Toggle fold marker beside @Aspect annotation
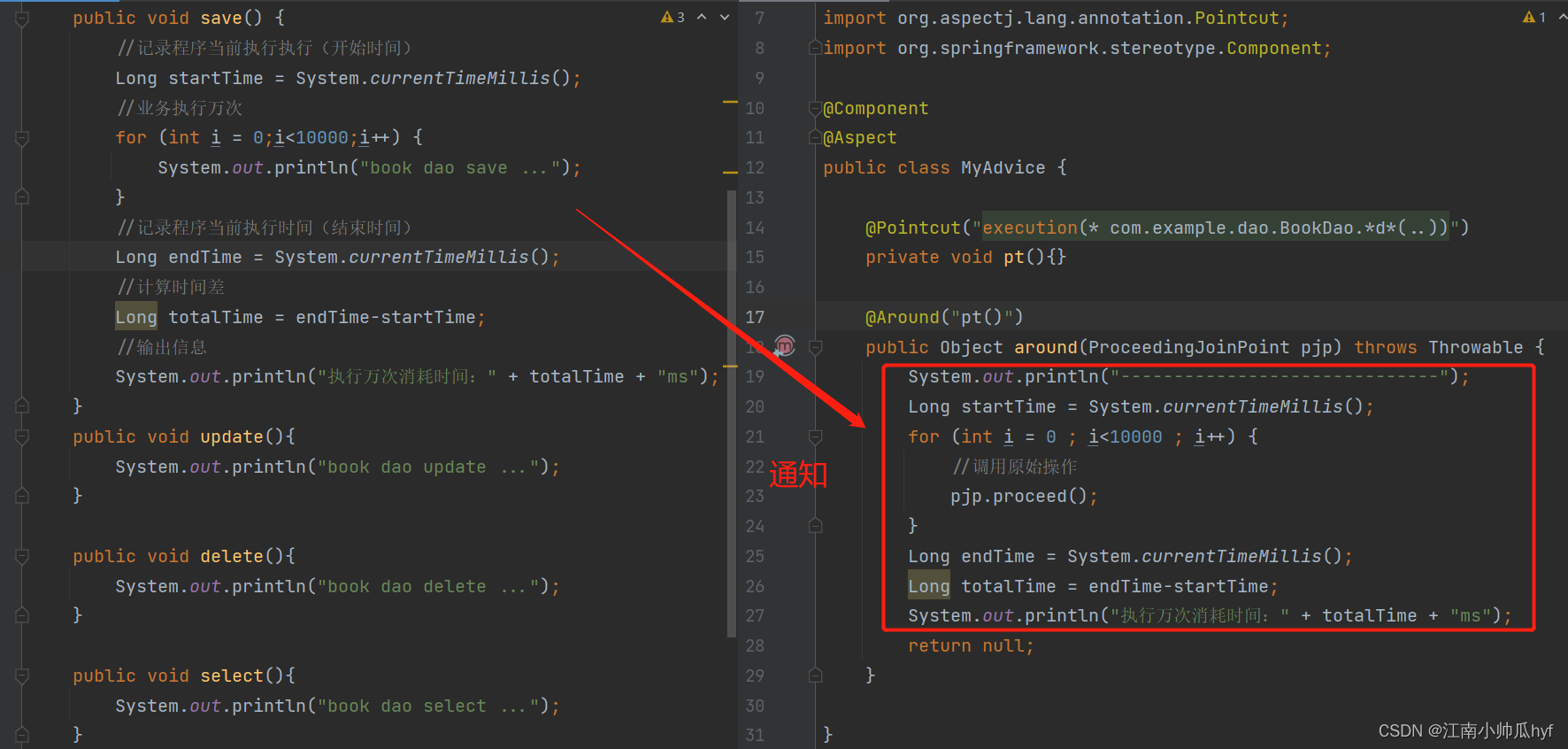The image size is (1568, 749). 816,137
